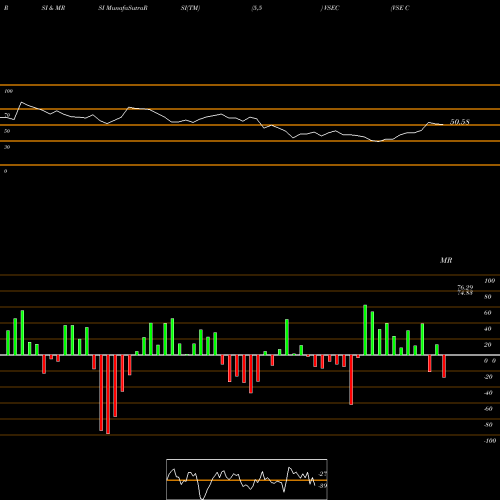Click the -39 value in mini chart
Image resolution: width=500 pixels, height=500 pixels.
(323, 485)
